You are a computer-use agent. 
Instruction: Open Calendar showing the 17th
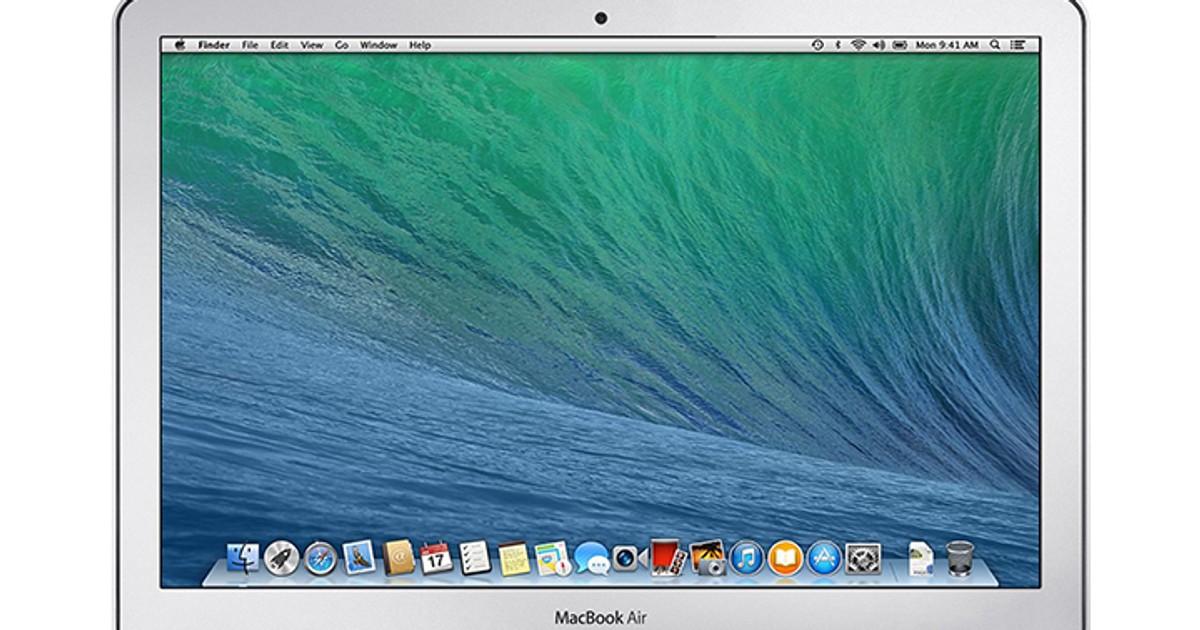pos(435,560)
